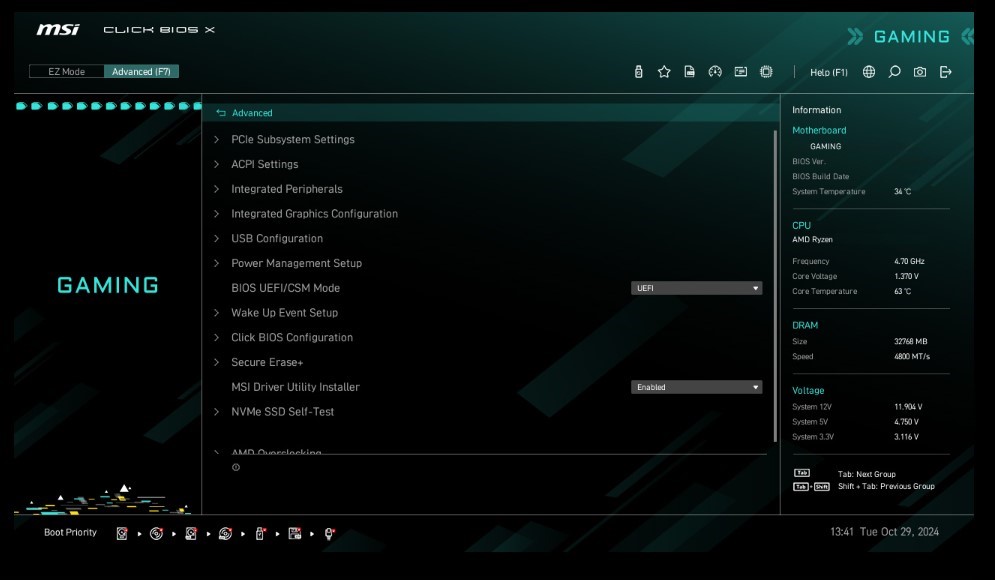The height and width of the screenshot is (580, 995).
Task: Open the BIOS UEFI/CSM Mode dropdown
Action: click(x=696, y=288)
